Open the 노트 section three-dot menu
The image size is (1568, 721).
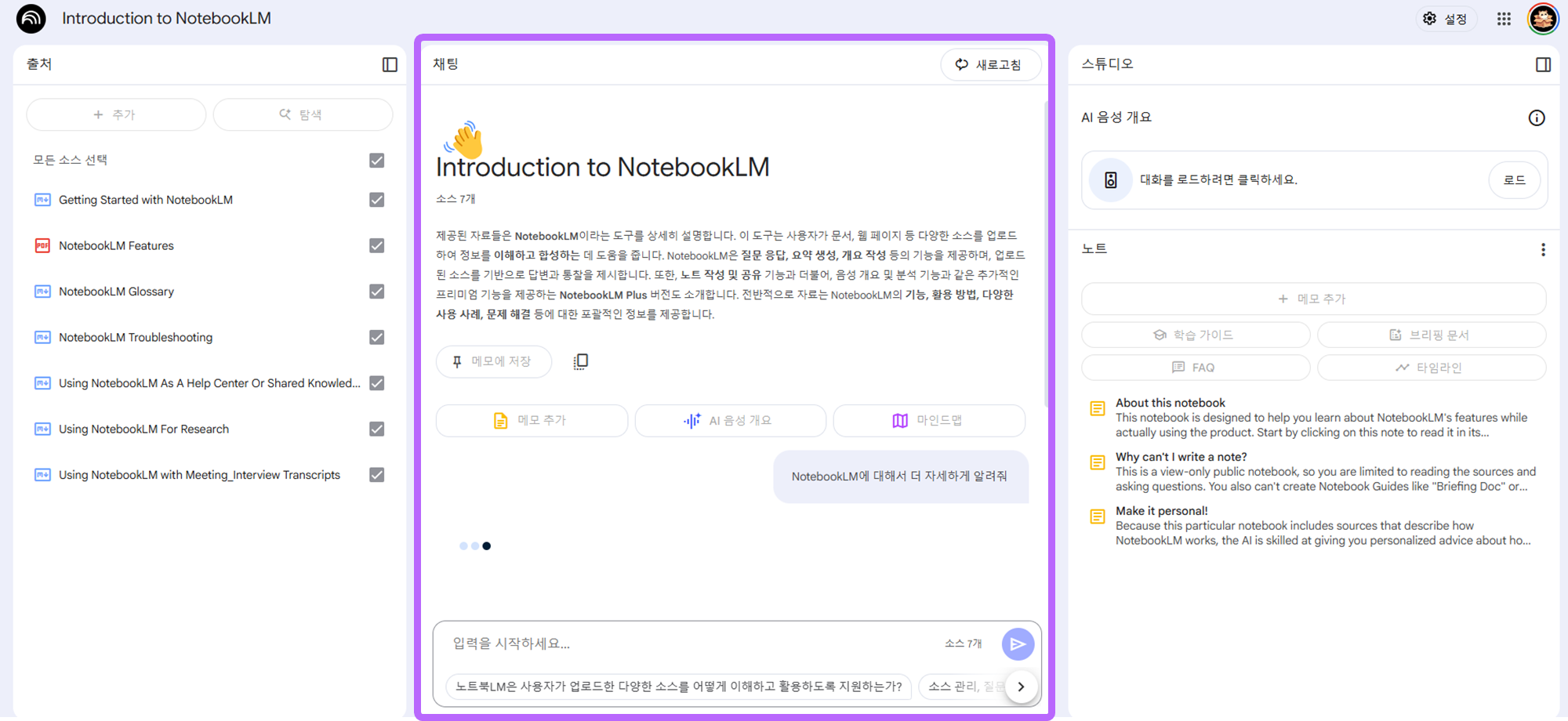(x=1543, y=249)
